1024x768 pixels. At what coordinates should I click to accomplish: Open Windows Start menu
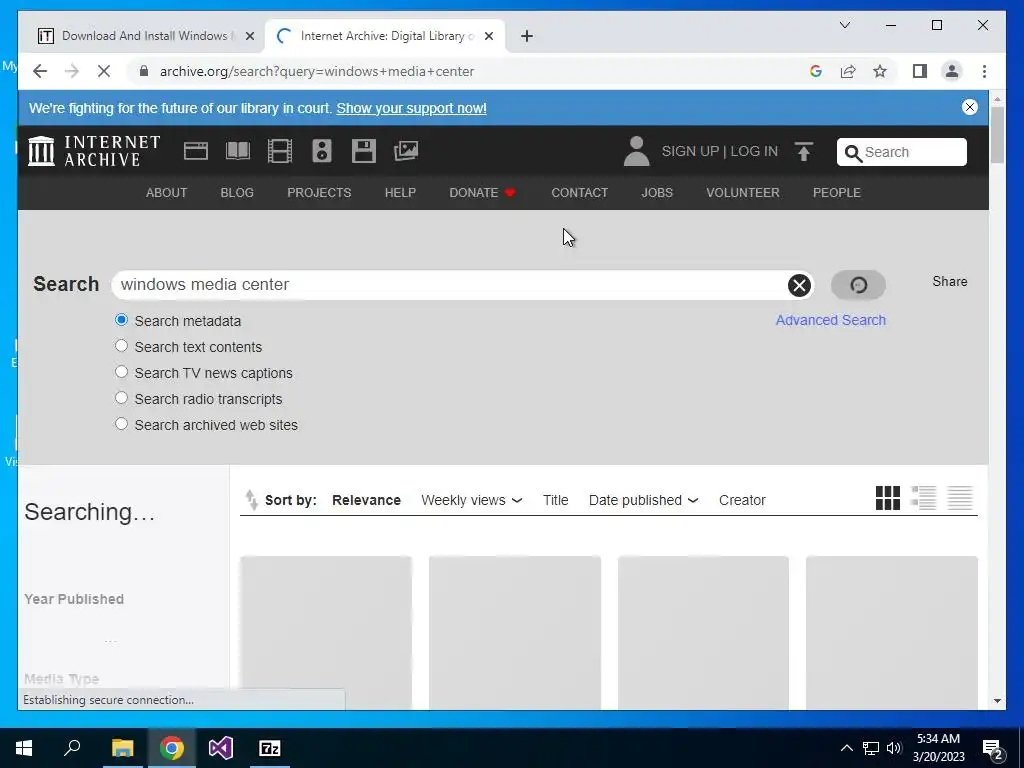pos(24,748)
